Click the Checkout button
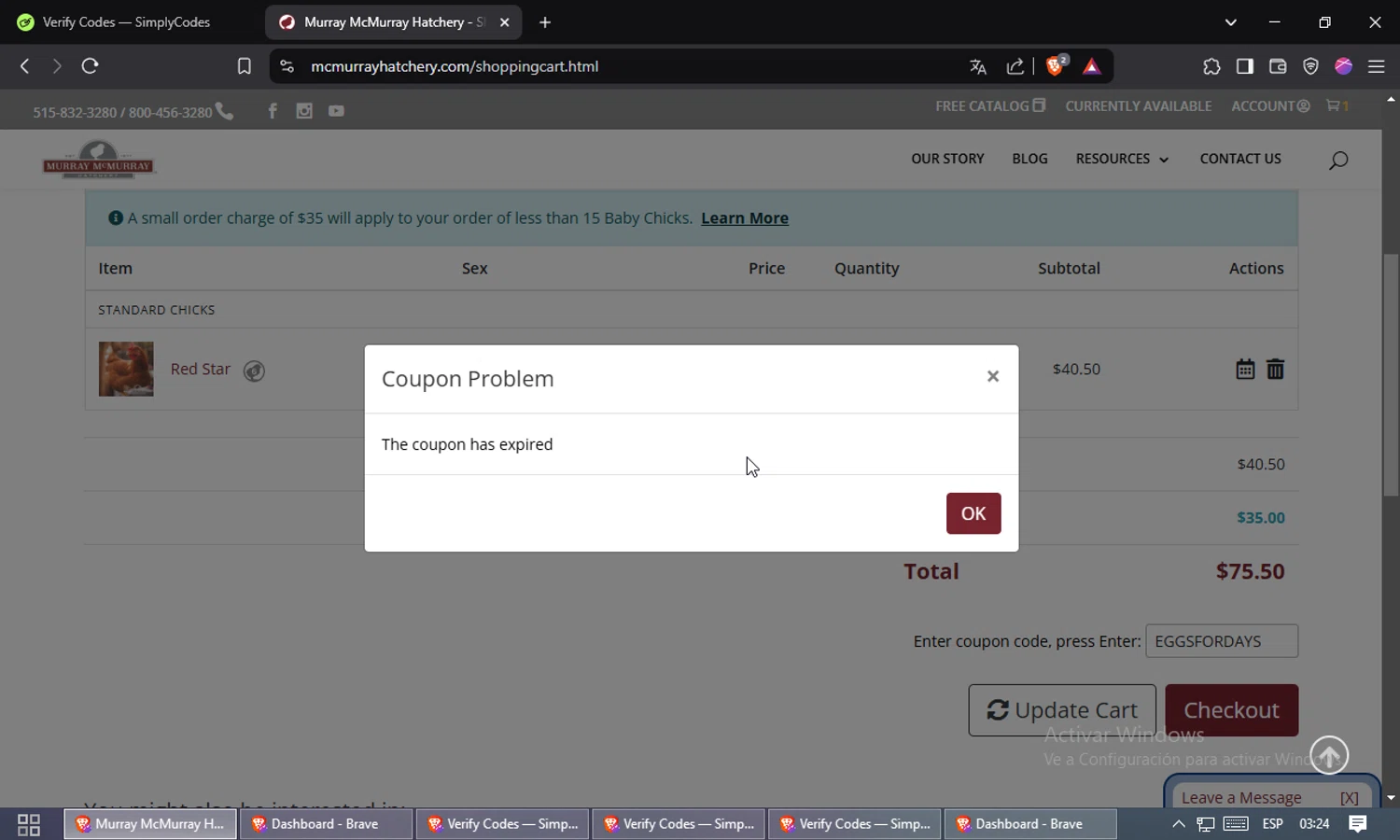The width and height of the screenshot is (1400, 840). tap(1232, 710)
